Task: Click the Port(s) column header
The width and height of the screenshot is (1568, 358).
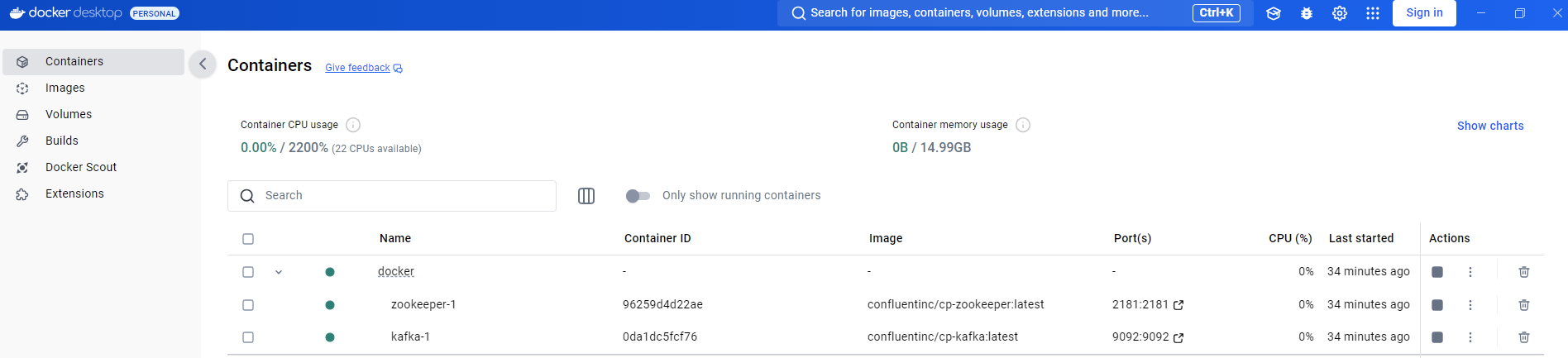Action: [1132, 238]
